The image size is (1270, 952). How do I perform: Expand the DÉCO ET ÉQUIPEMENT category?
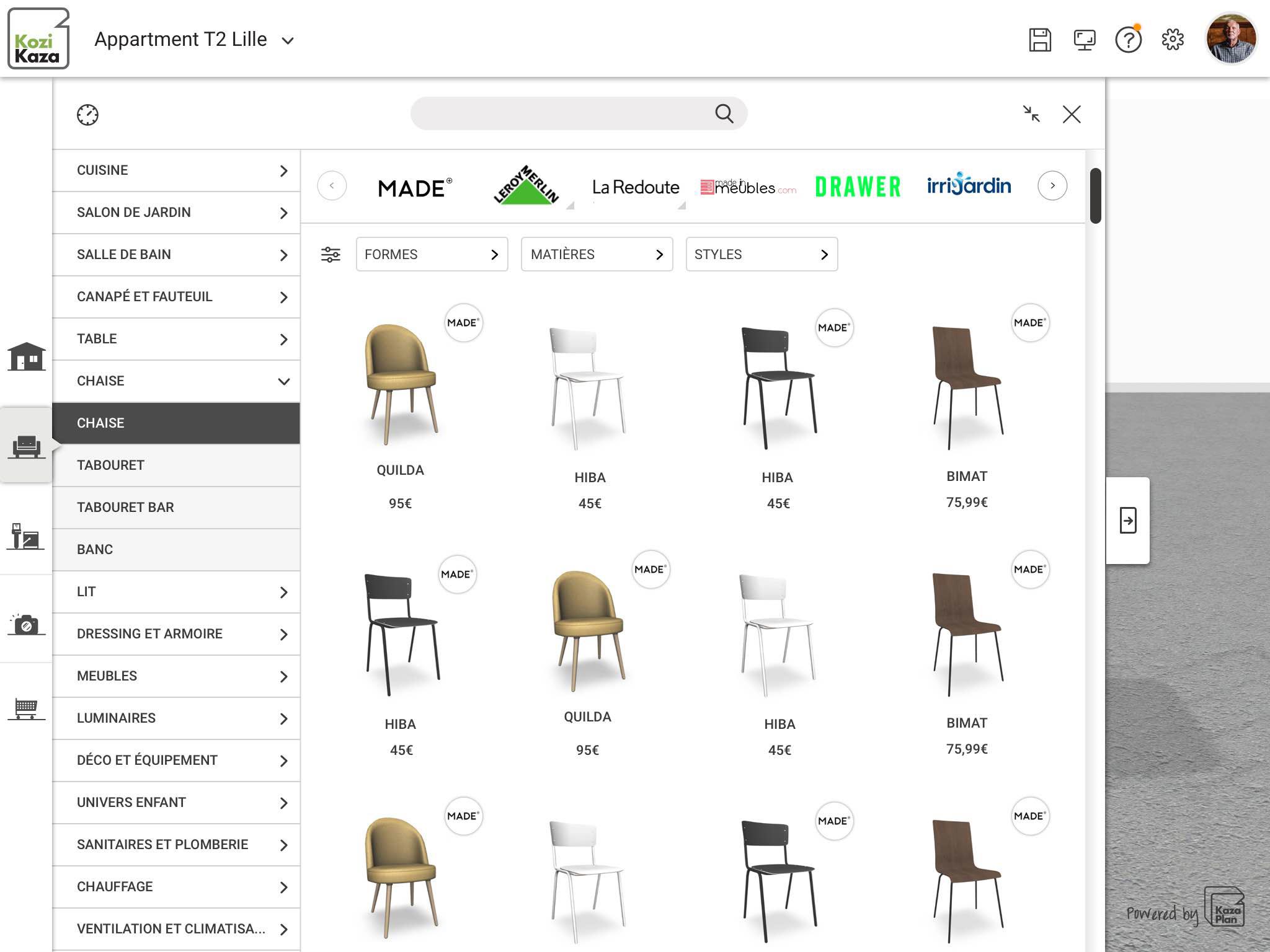point(176,760)
